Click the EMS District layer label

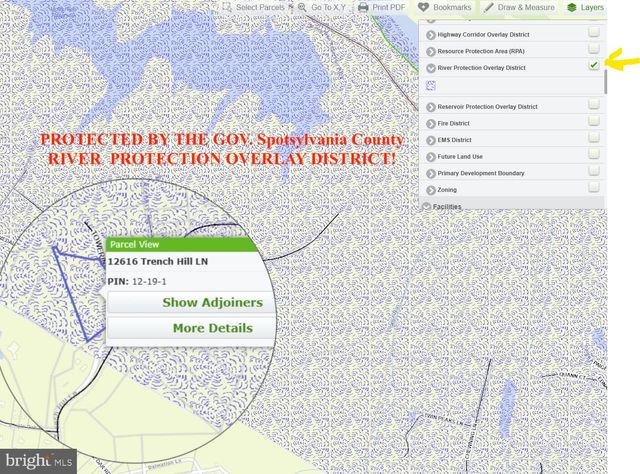[x=454, y=140]
